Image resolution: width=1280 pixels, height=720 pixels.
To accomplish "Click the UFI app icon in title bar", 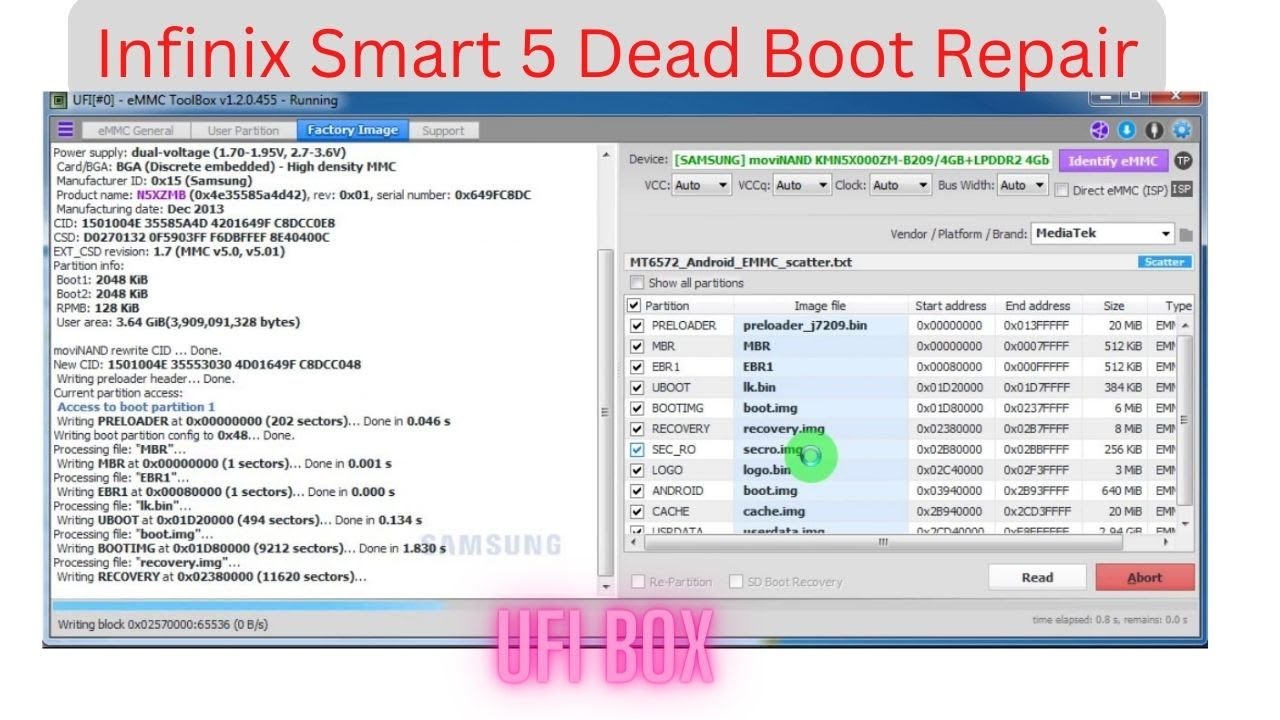I will 59,100.
